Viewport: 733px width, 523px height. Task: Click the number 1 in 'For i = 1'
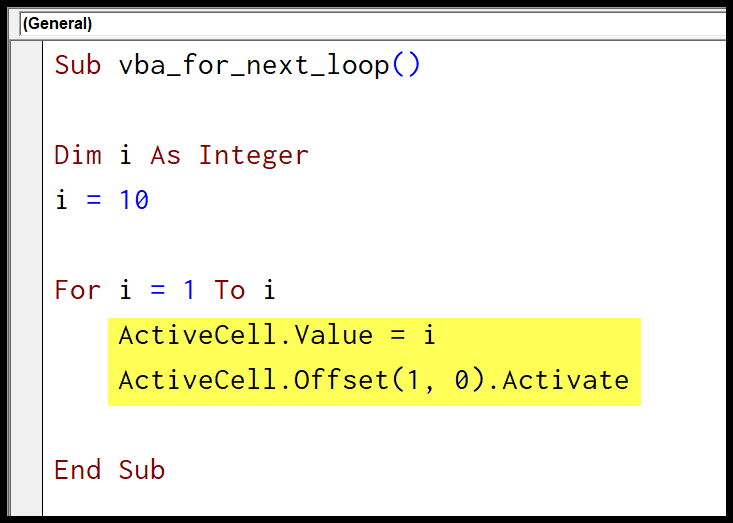189,290
